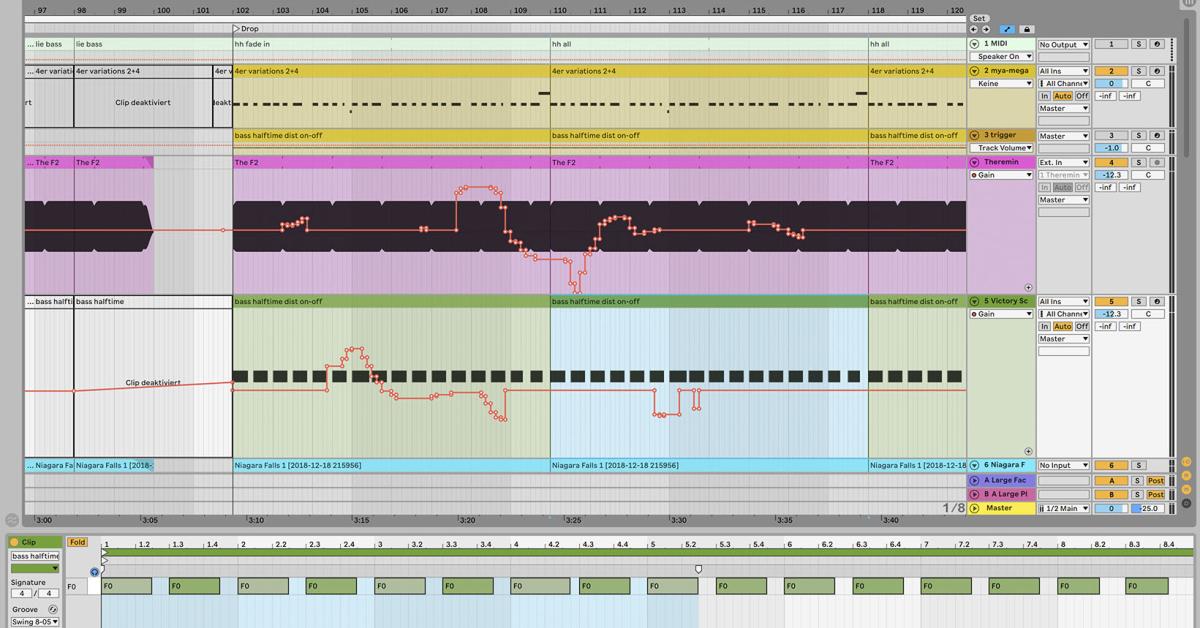Click the clip activator circle beside the Clip label
This screenshot has height=628, width=1200.
click(x=14, y=542)
